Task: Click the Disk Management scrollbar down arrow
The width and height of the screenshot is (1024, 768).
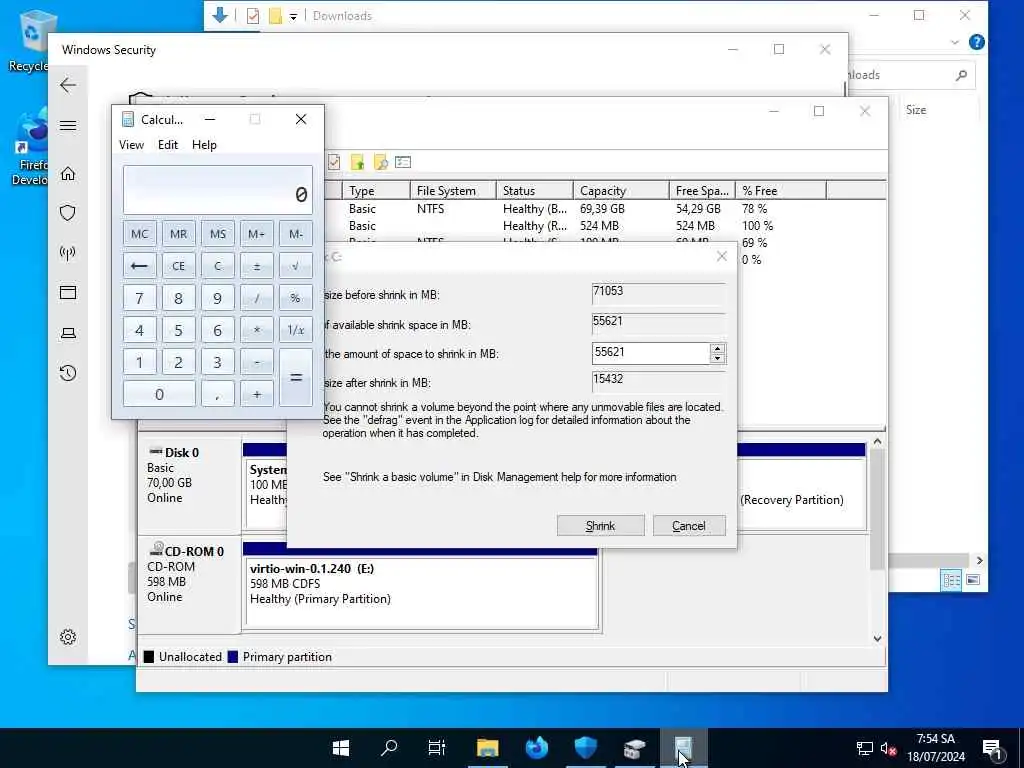Action: (x=877, y=639)
